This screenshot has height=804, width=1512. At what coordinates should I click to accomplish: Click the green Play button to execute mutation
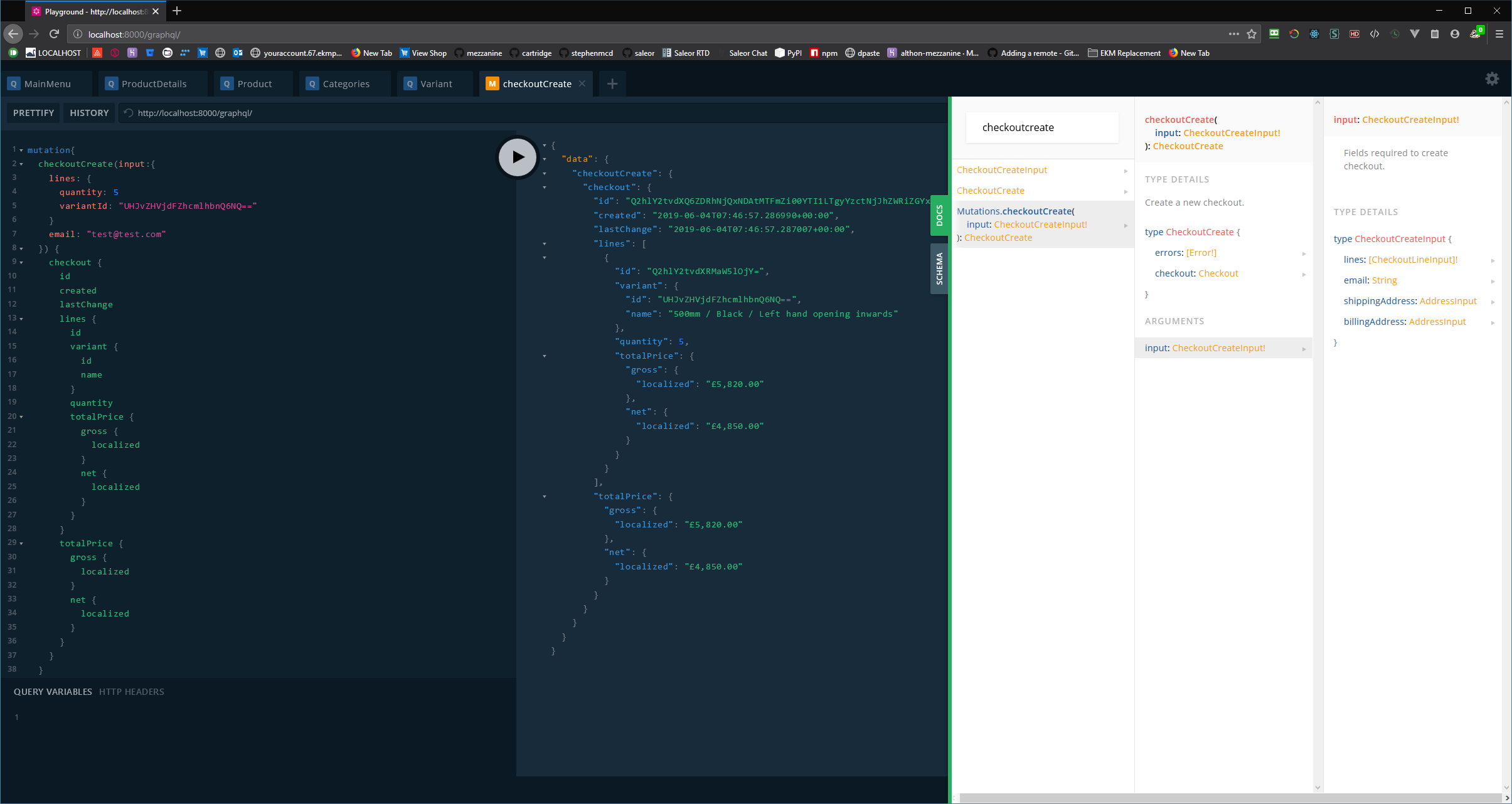[515, 157]
